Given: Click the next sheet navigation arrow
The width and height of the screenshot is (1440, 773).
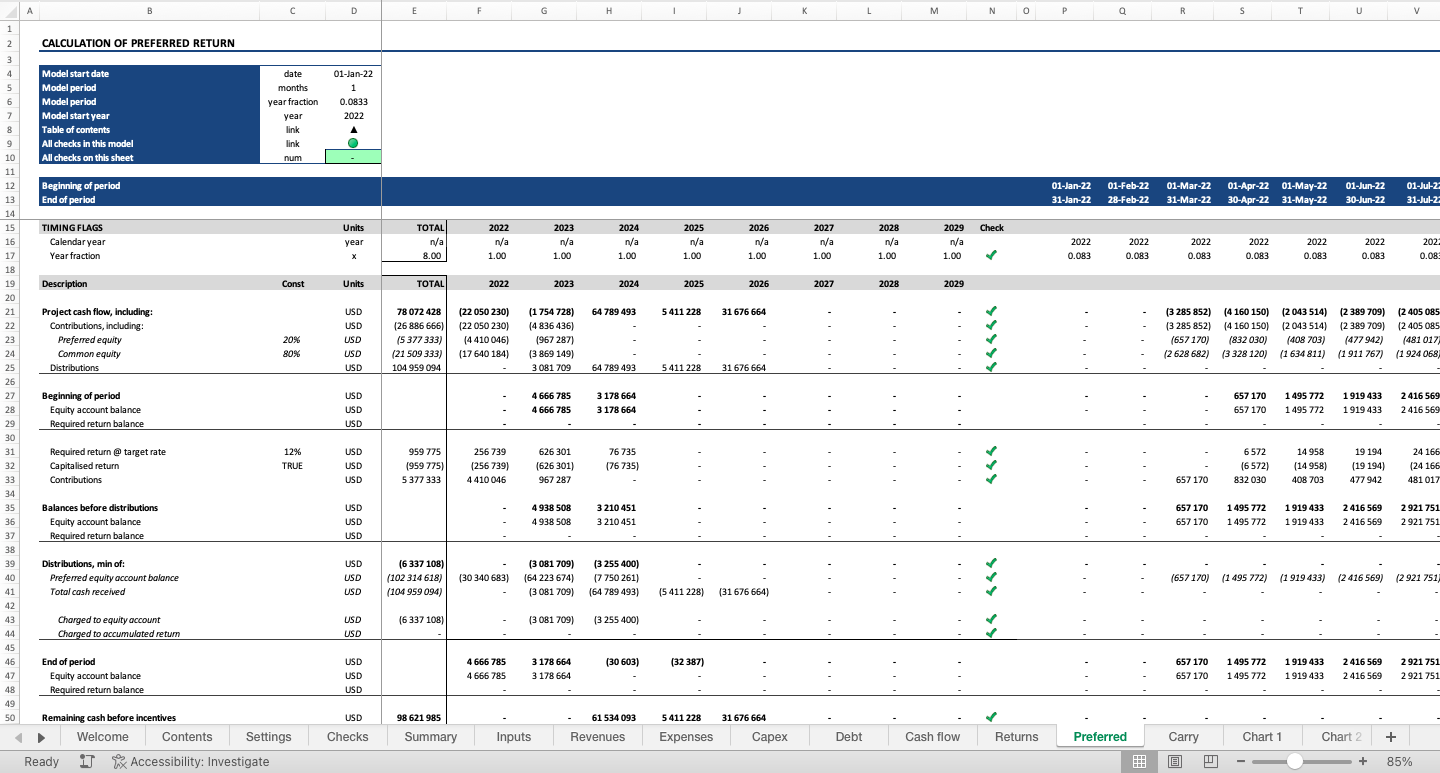Looking at the screenshot, I should (41, 737).
